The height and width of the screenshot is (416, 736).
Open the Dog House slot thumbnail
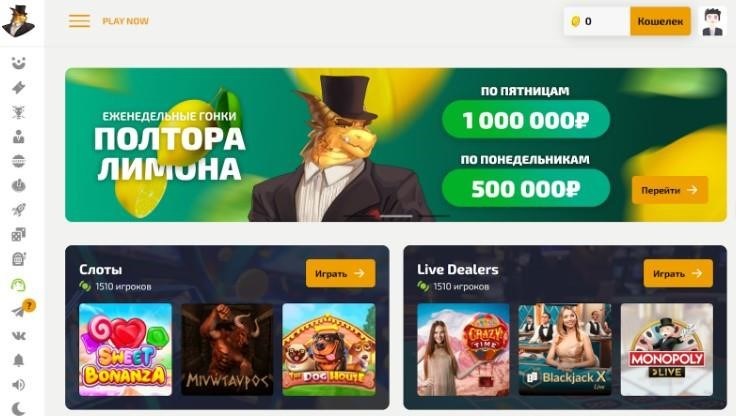(329, 350)
